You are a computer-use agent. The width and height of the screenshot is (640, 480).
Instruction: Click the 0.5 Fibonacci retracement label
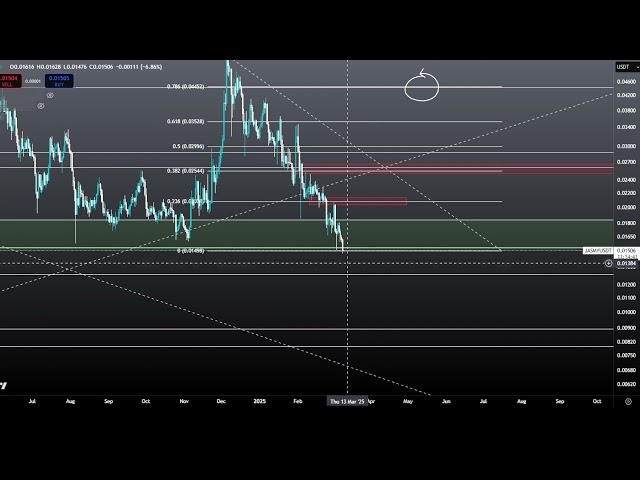tap(188, 146)
